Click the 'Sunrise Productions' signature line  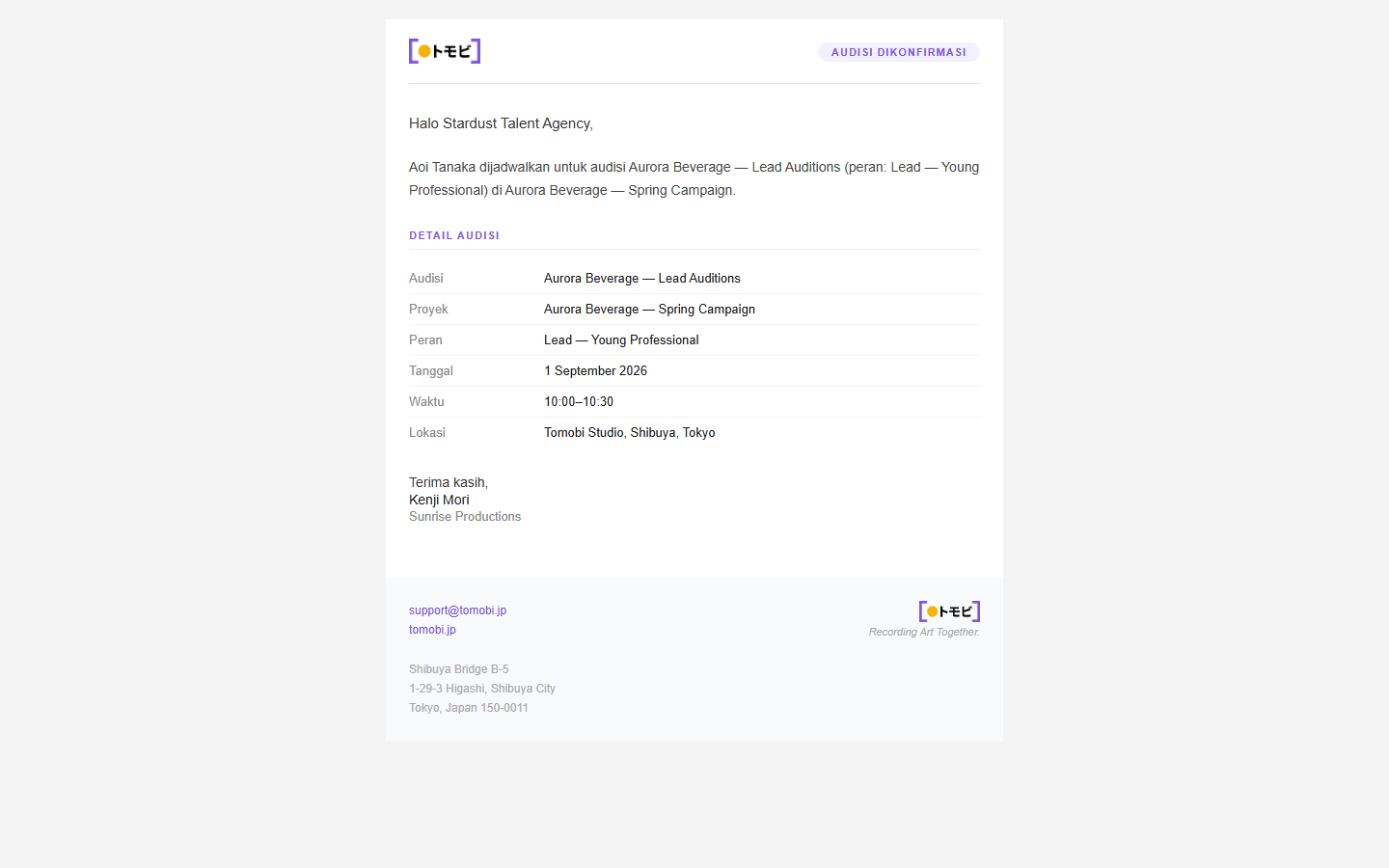click(465, 517)
